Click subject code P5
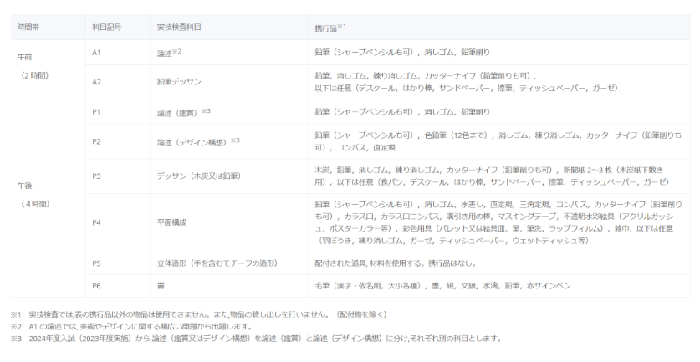700x362 pixels. coord(96,264)
